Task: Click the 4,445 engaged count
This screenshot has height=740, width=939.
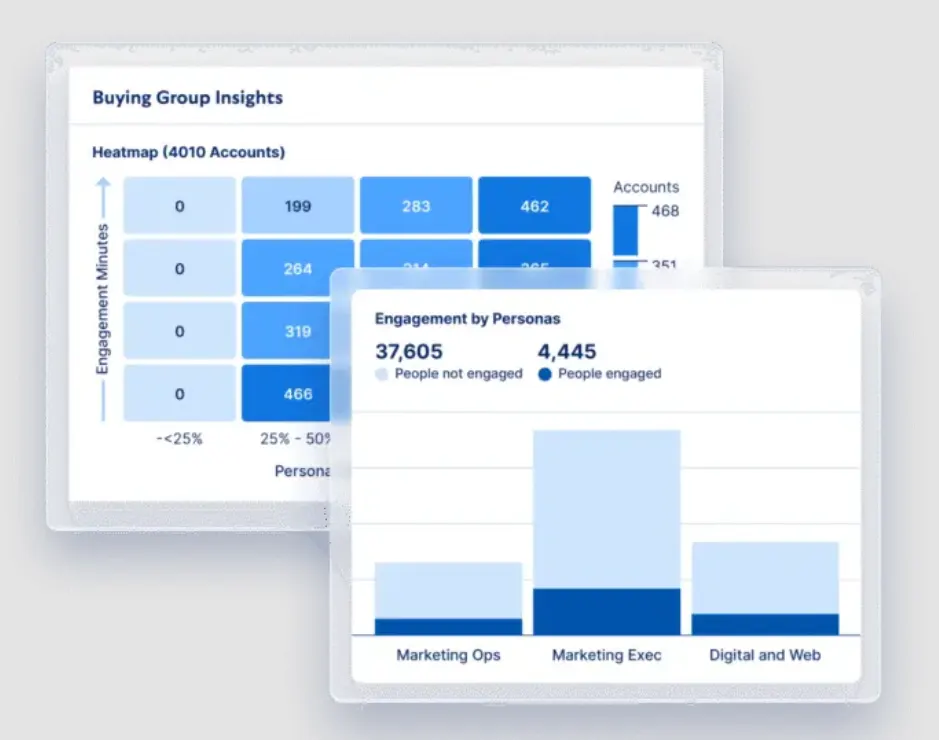Action: [567, 351]
